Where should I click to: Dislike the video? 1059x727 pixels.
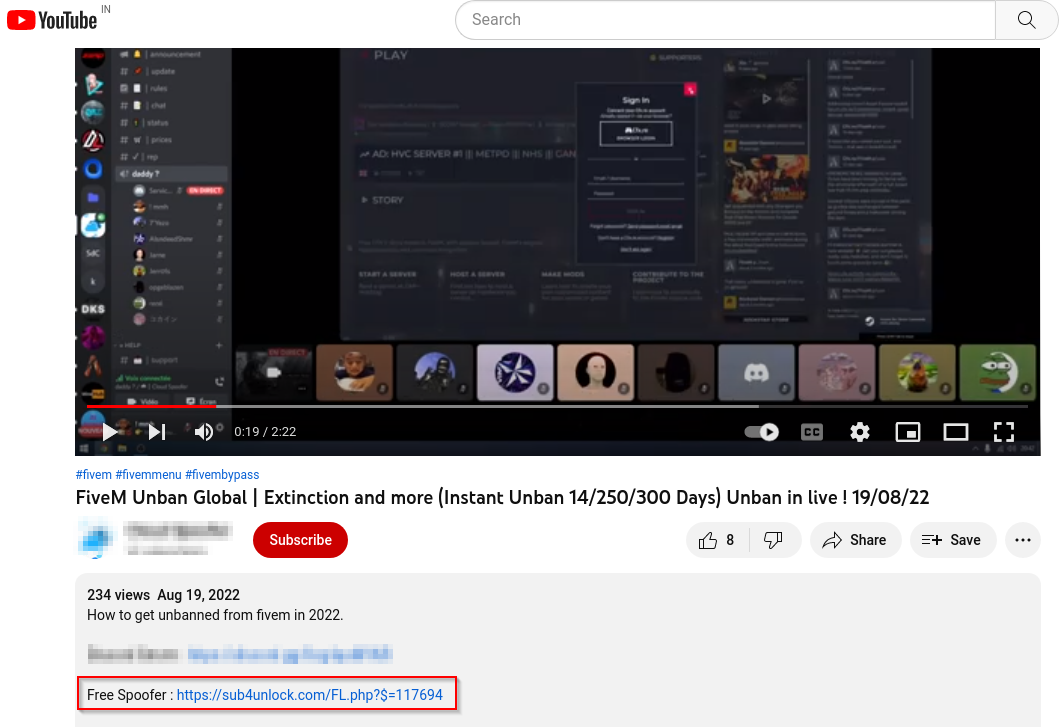tap(774, 539)
